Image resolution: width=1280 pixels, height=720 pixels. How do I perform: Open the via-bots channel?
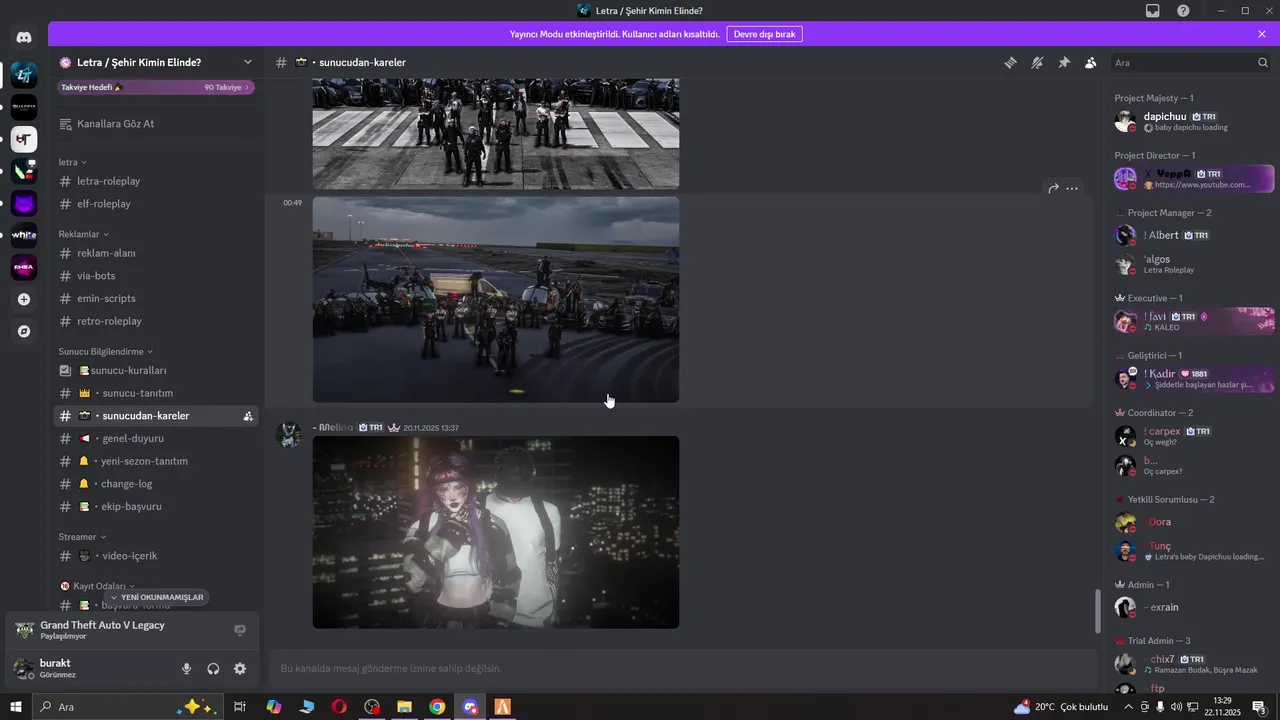156,276
